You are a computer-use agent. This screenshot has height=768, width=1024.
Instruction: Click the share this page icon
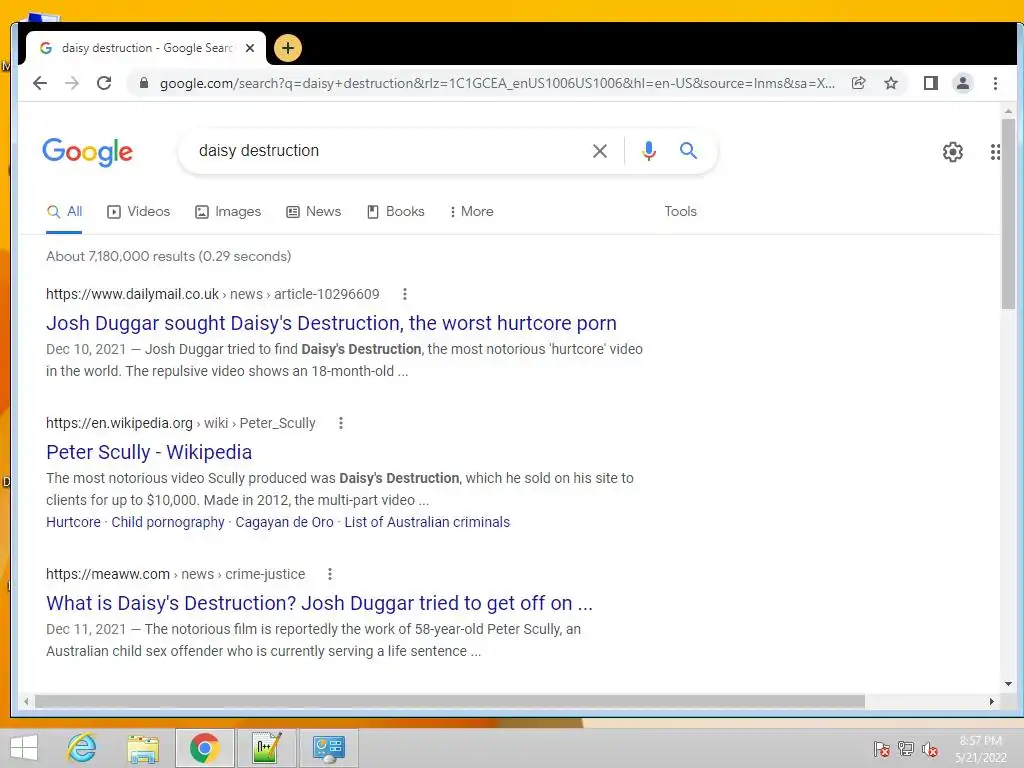[x=859, y=83]
